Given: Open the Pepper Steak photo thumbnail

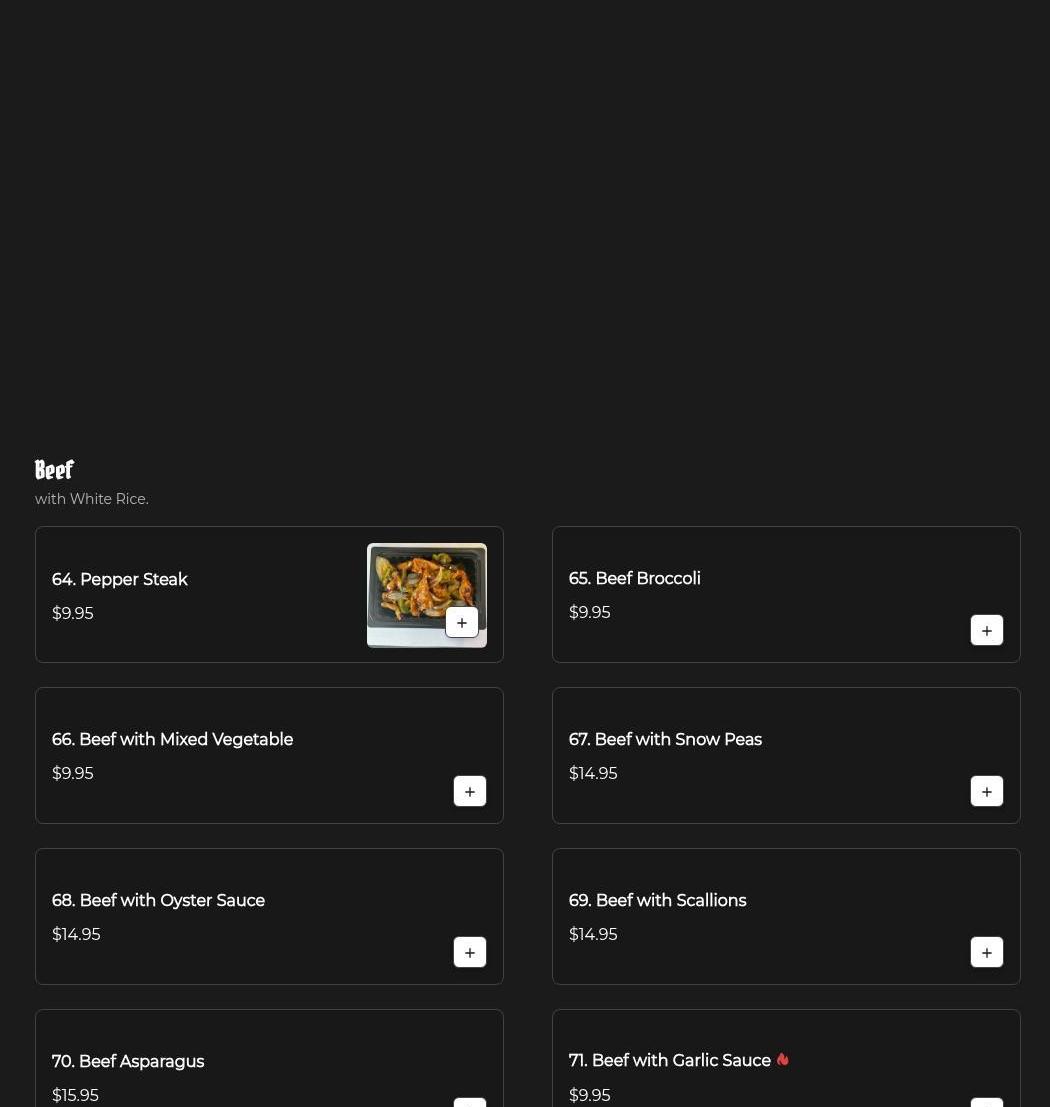Looking at the screenshot, I should pos(426,594).
